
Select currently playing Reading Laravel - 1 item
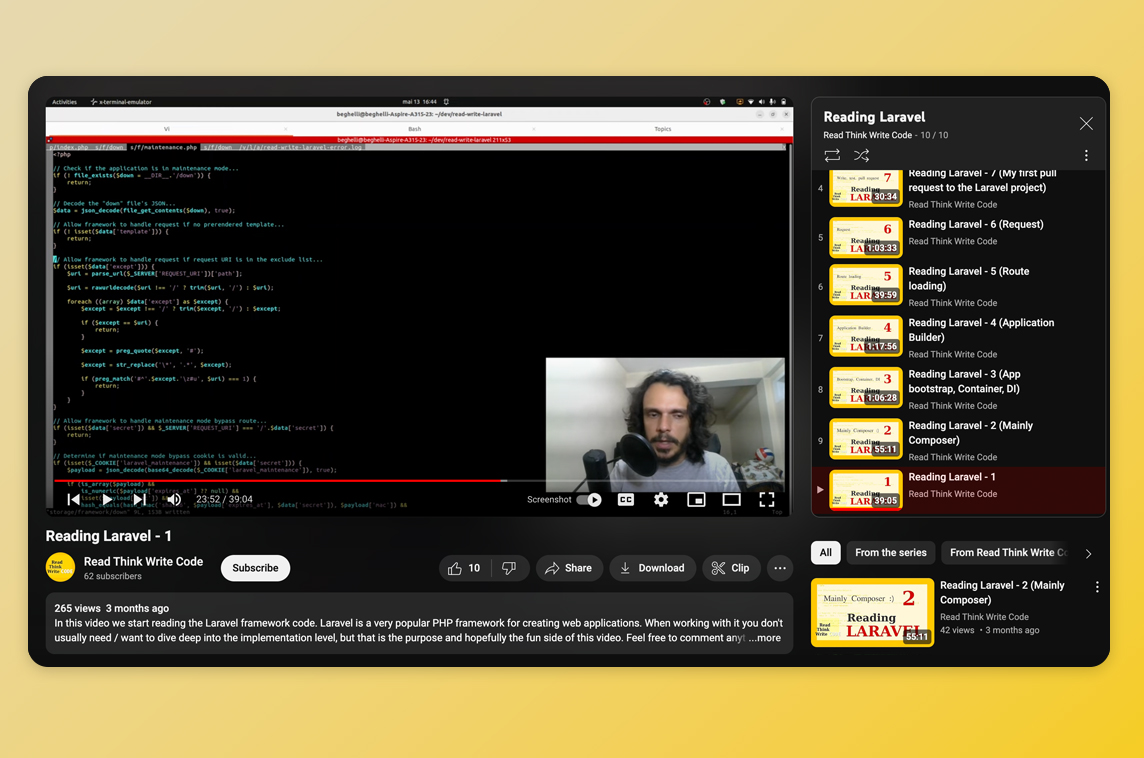click(x=958, y=490)
